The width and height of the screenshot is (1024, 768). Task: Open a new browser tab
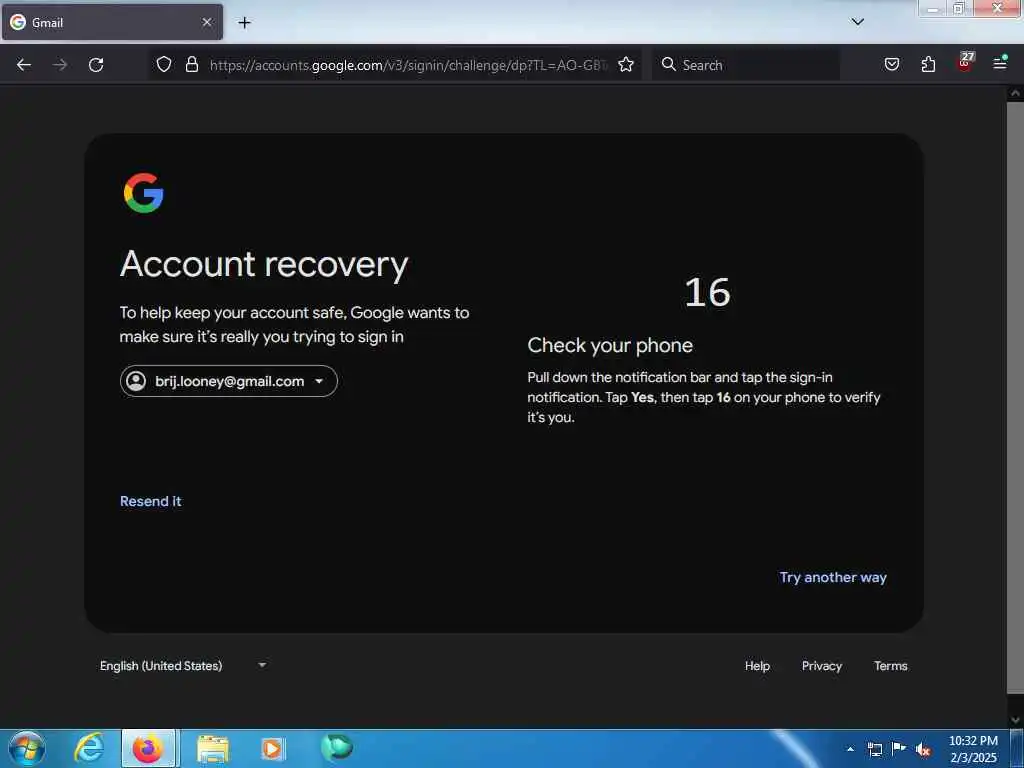coord(244,23)
